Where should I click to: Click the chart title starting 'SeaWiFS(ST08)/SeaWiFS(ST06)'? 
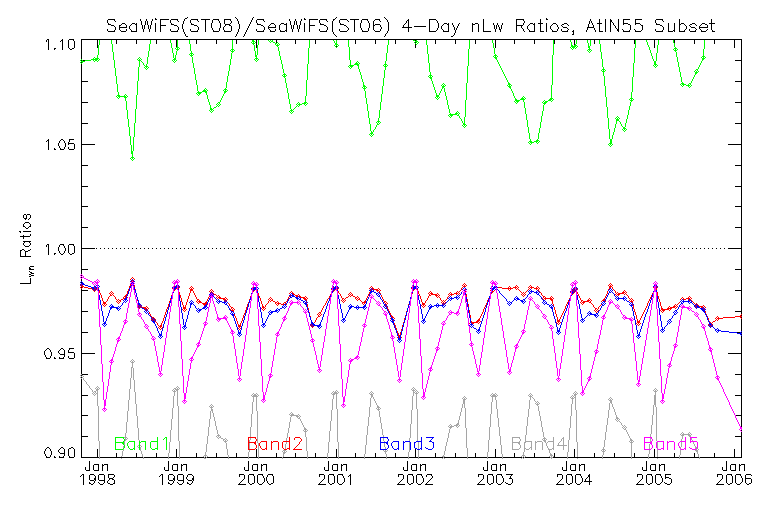410,25
